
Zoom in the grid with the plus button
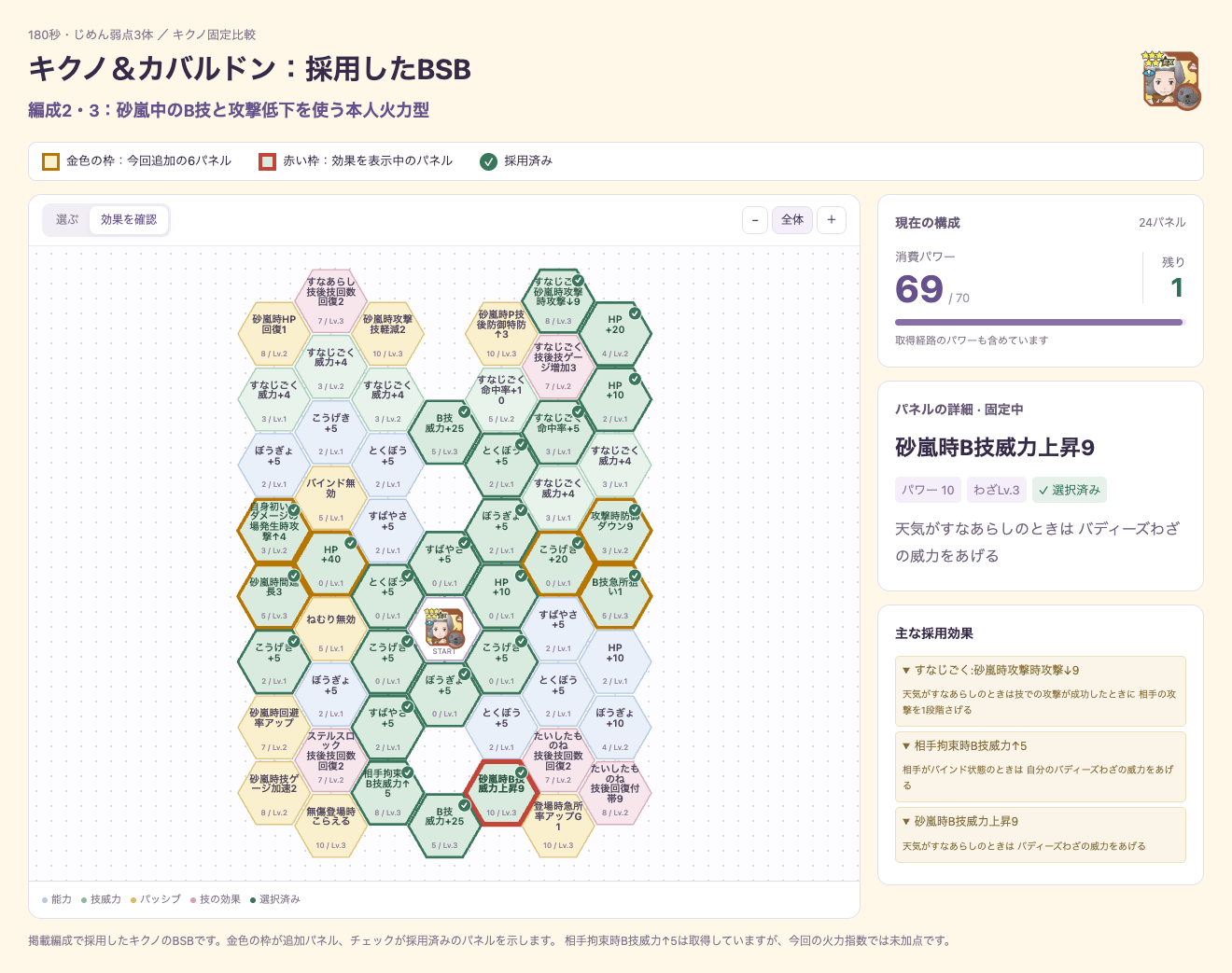[x=832, y=220]
